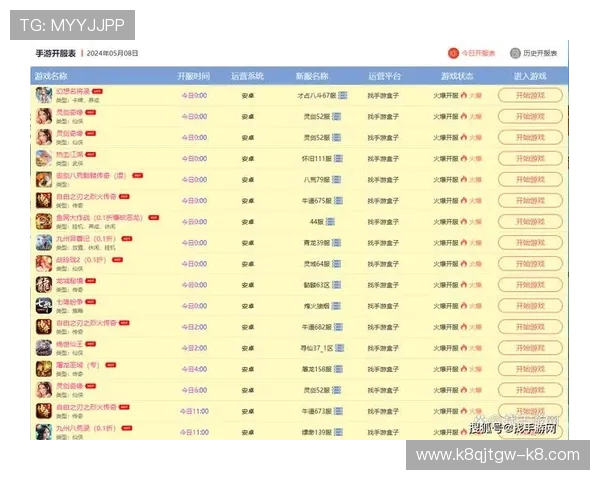Open the 九州八荒录 game icon

pos(44,431)
